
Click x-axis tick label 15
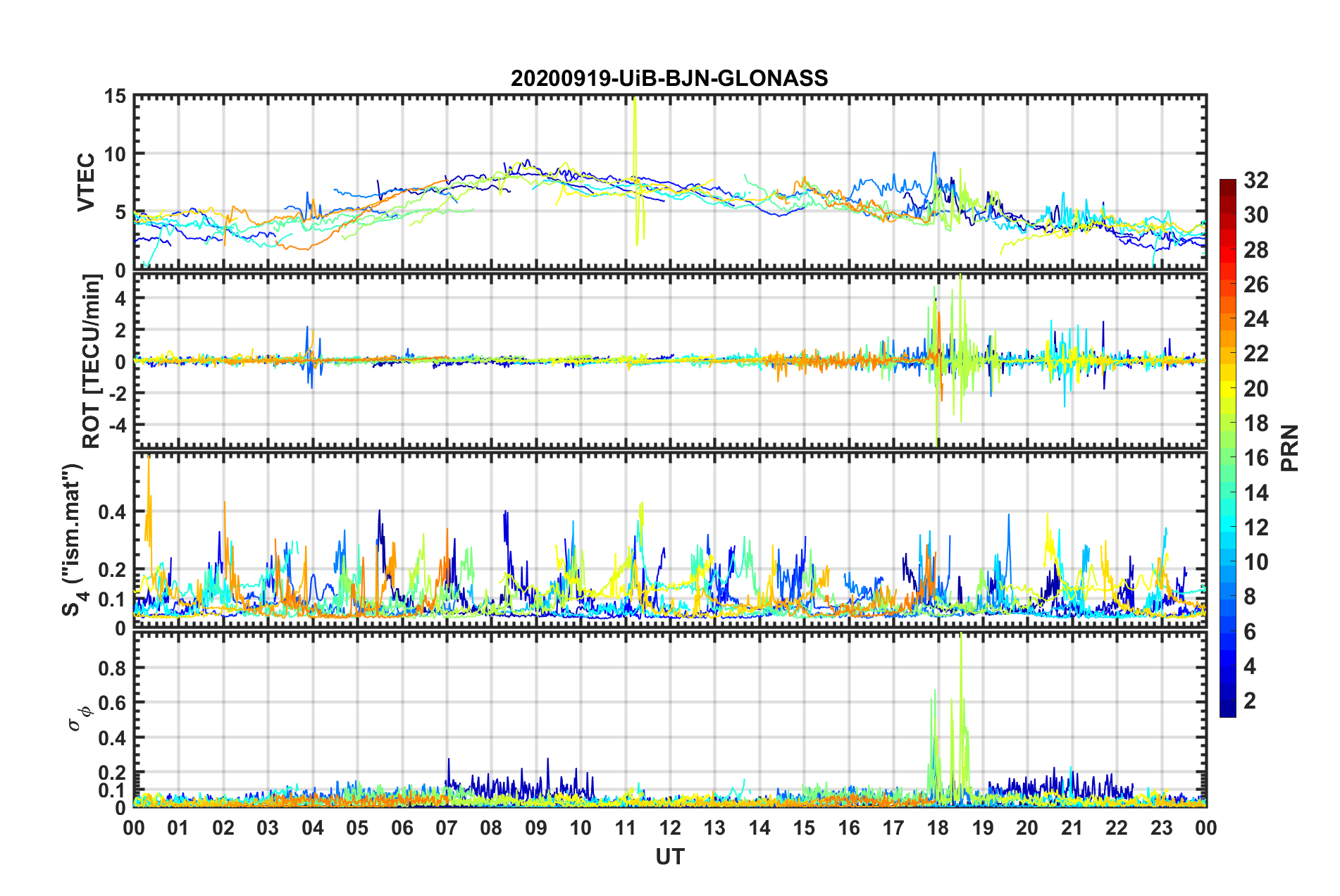[804, 828]
